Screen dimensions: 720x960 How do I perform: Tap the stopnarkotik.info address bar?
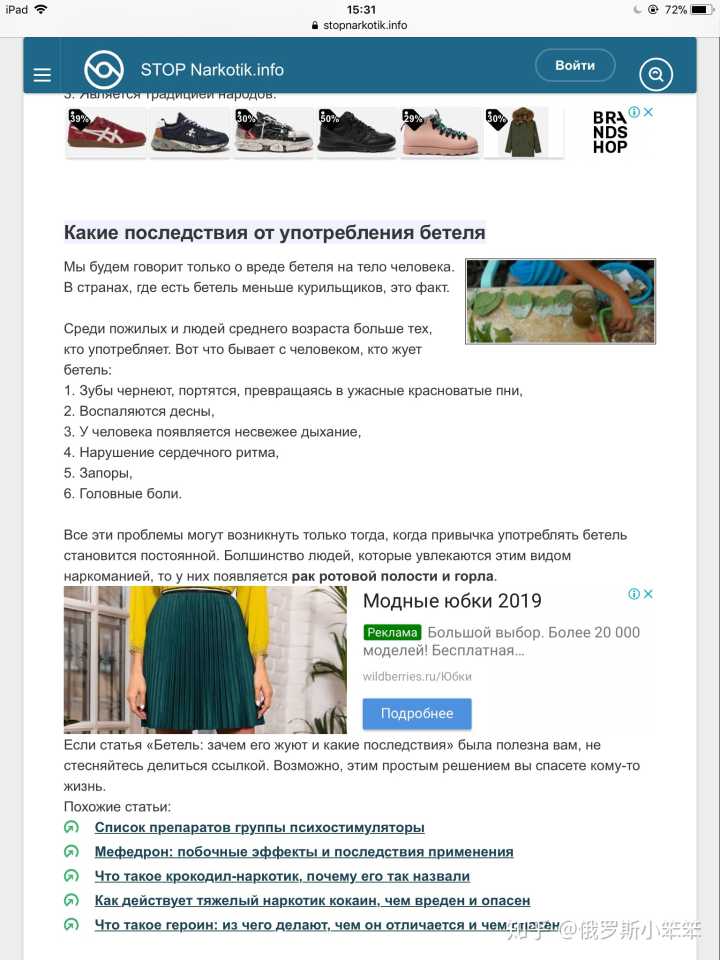tap(360, 25)
